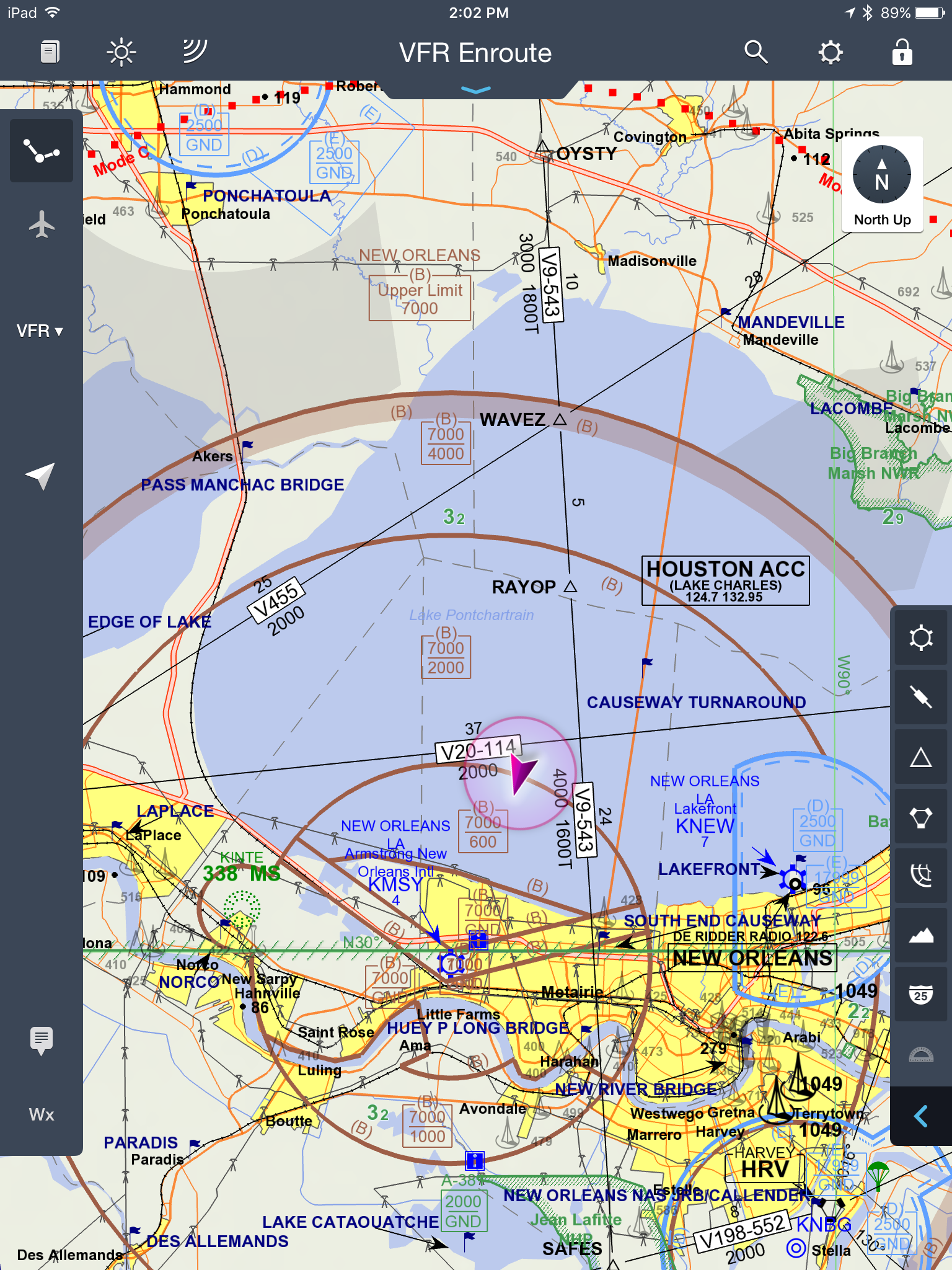Open settings gear in top bar
Image resolution: width=952 pixels, height=1270 pixels.
click(831, 53)
